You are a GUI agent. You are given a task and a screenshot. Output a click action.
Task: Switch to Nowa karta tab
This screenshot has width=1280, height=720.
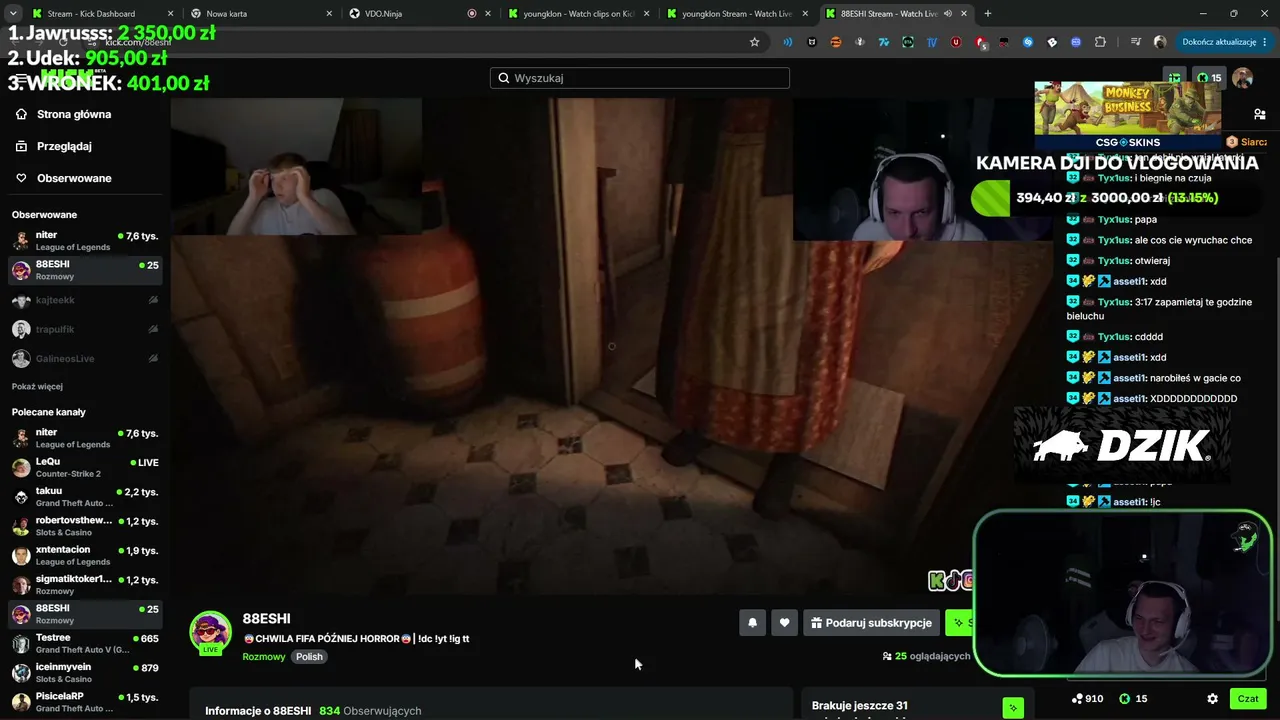point(261,13)
